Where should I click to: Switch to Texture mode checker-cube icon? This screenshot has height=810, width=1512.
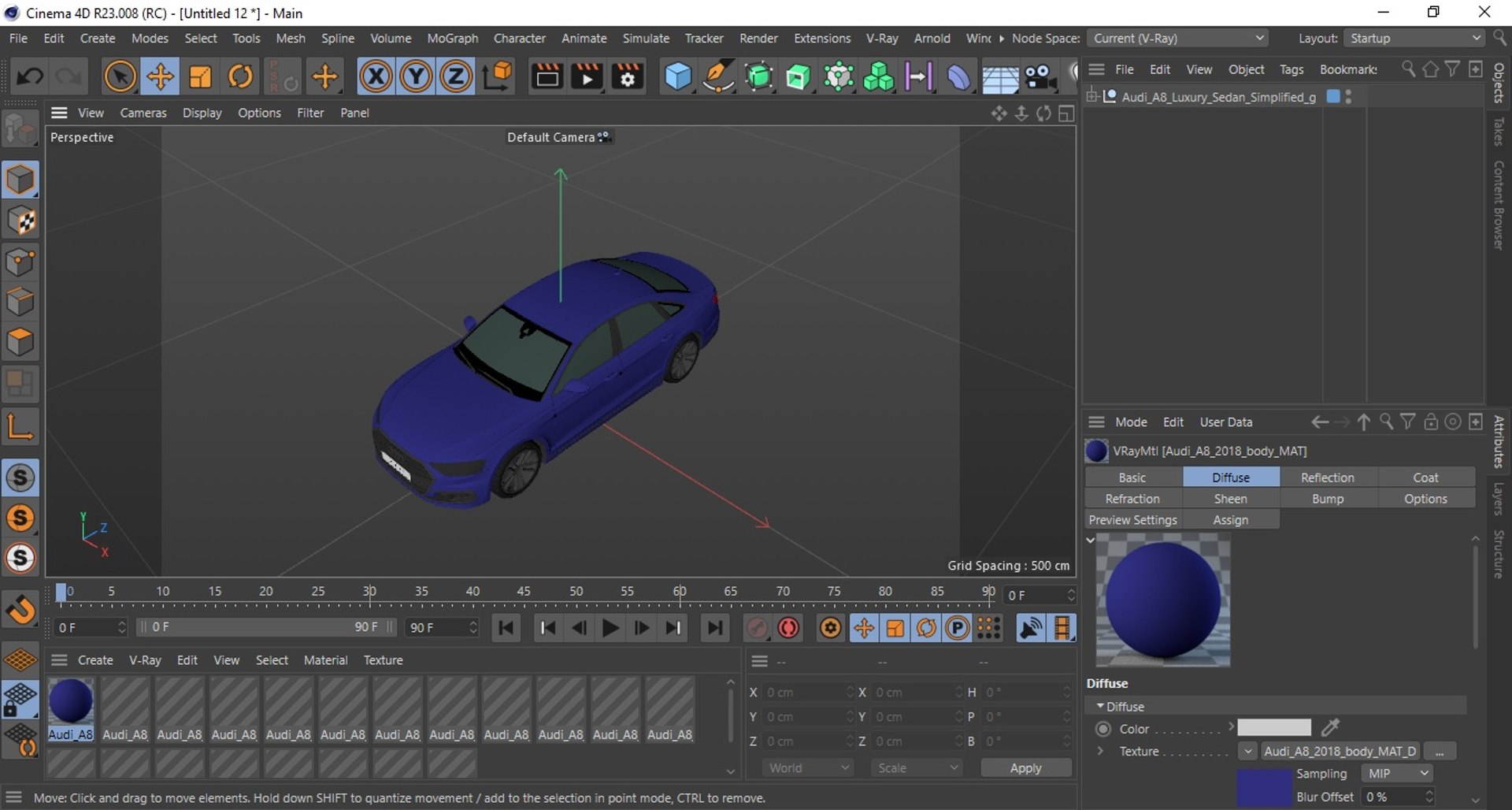tap(20, 221)
